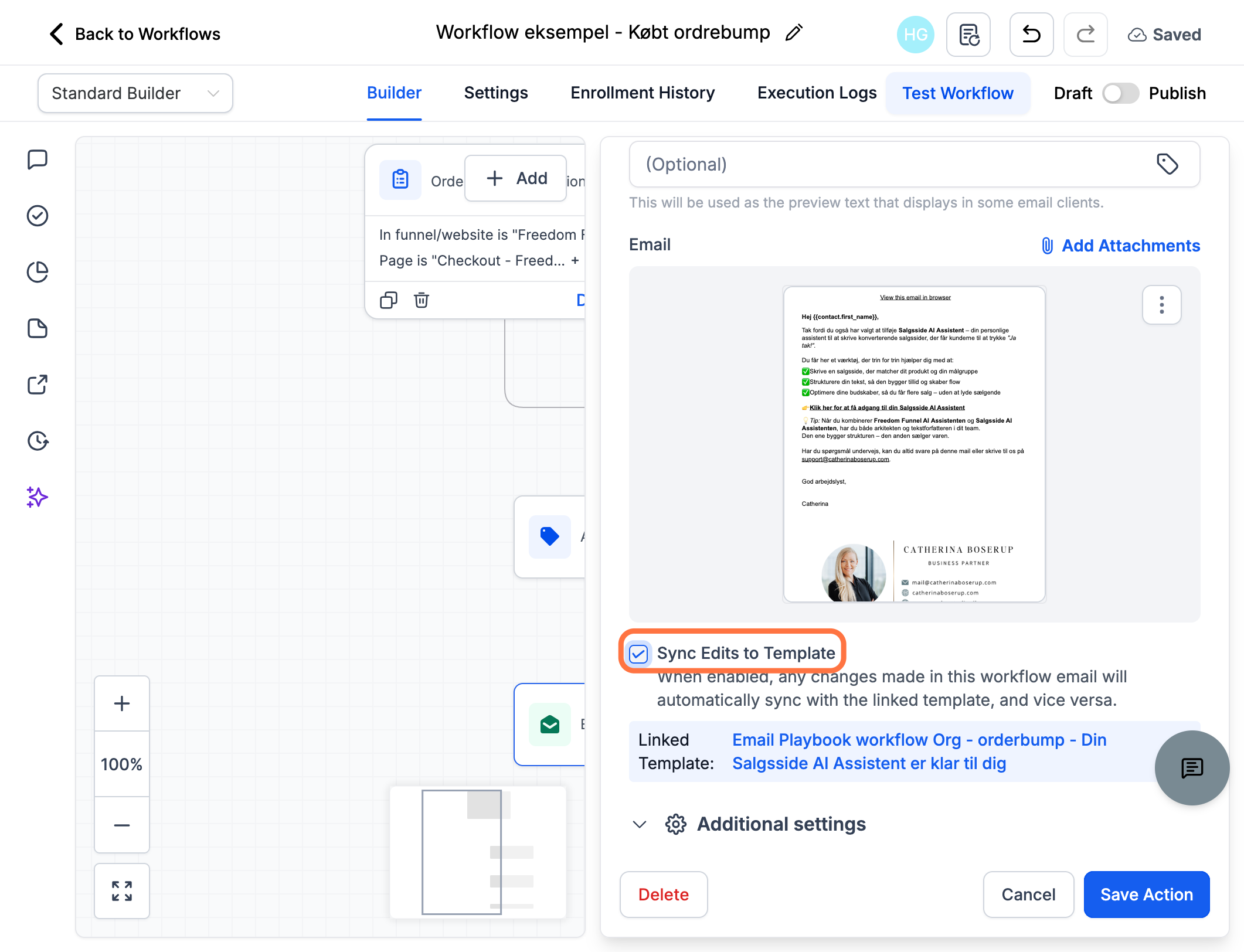
Task: Click the Back to Workflows arrow
Action: click(x=56, y=34)
